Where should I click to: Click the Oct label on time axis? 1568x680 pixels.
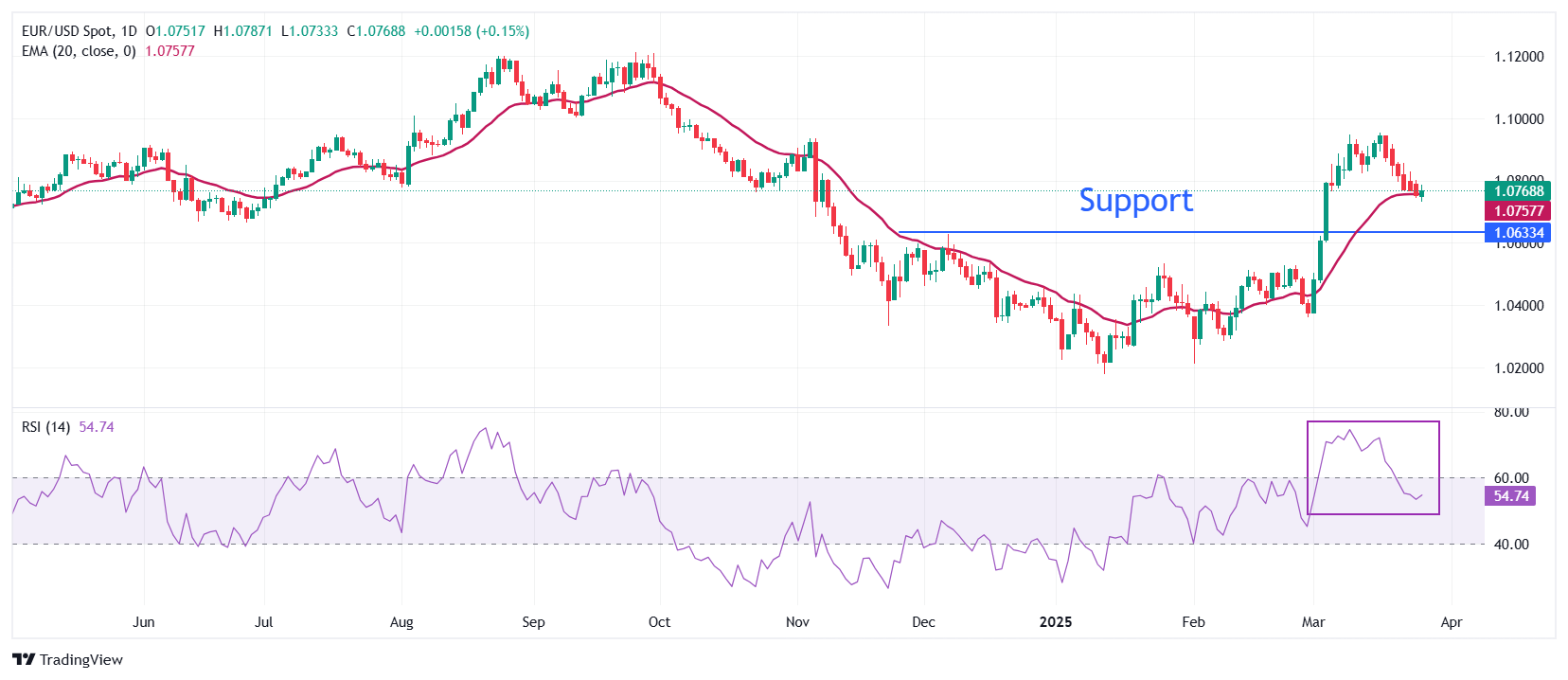click(x=659, y=622)
